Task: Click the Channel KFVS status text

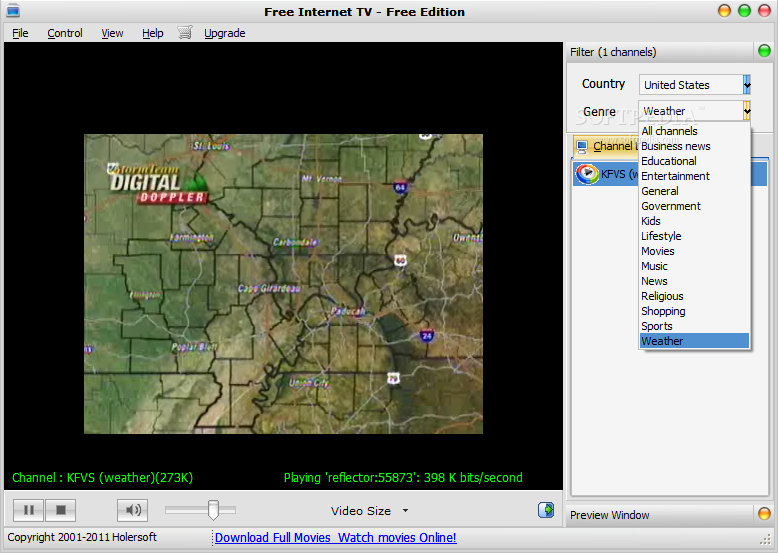Action: (102, 478)
